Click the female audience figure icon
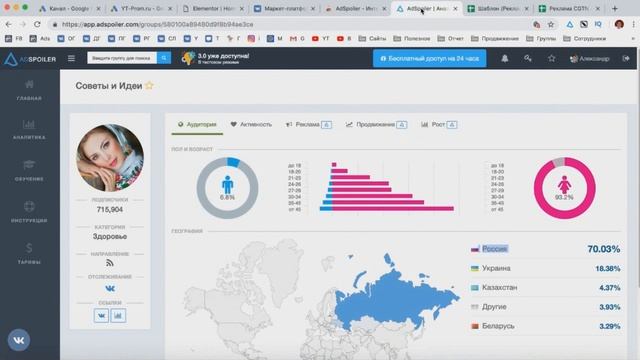 [564, 185]
